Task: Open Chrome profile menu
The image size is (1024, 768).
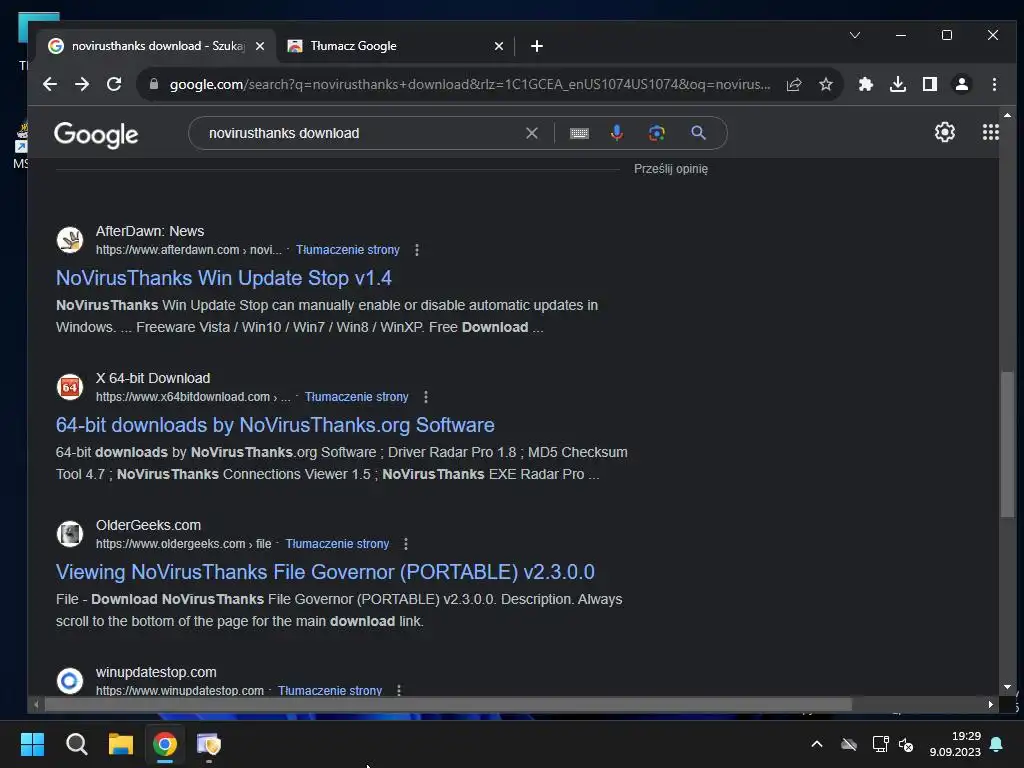Action: (x=962, y=84)
